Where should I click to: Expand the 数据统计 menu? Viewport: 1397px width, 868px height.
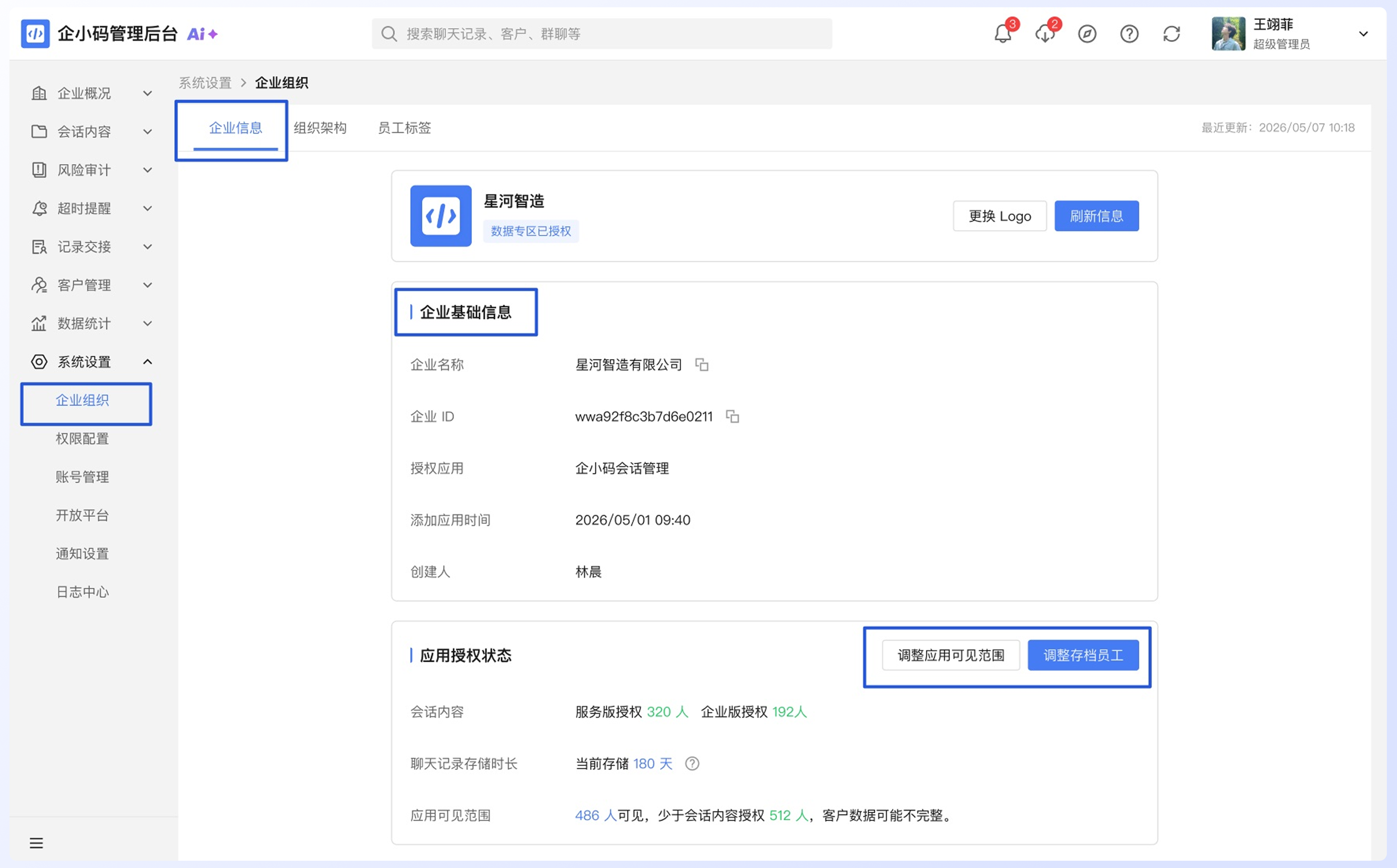pyautogui.click(x=92, y=323)
